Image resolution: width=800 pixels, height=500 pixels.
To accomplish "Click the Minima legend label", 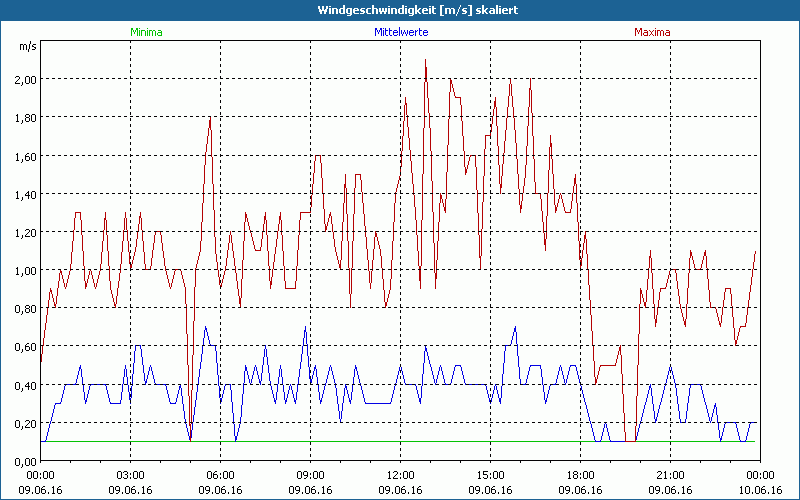I will click(x=145, y=32).
